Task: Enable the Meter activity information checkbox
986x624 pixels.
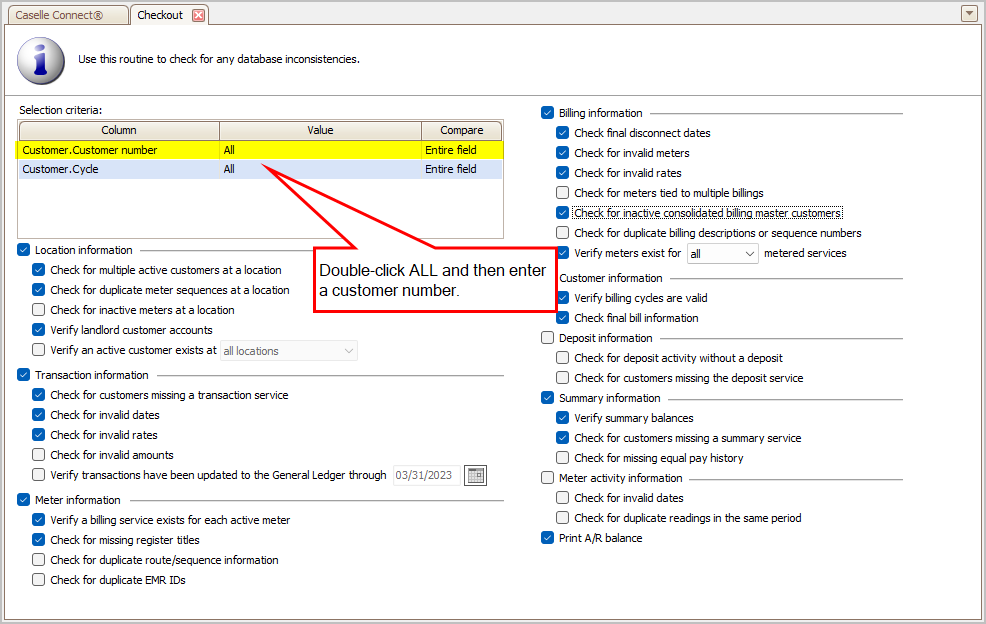Action: point(548,478)
